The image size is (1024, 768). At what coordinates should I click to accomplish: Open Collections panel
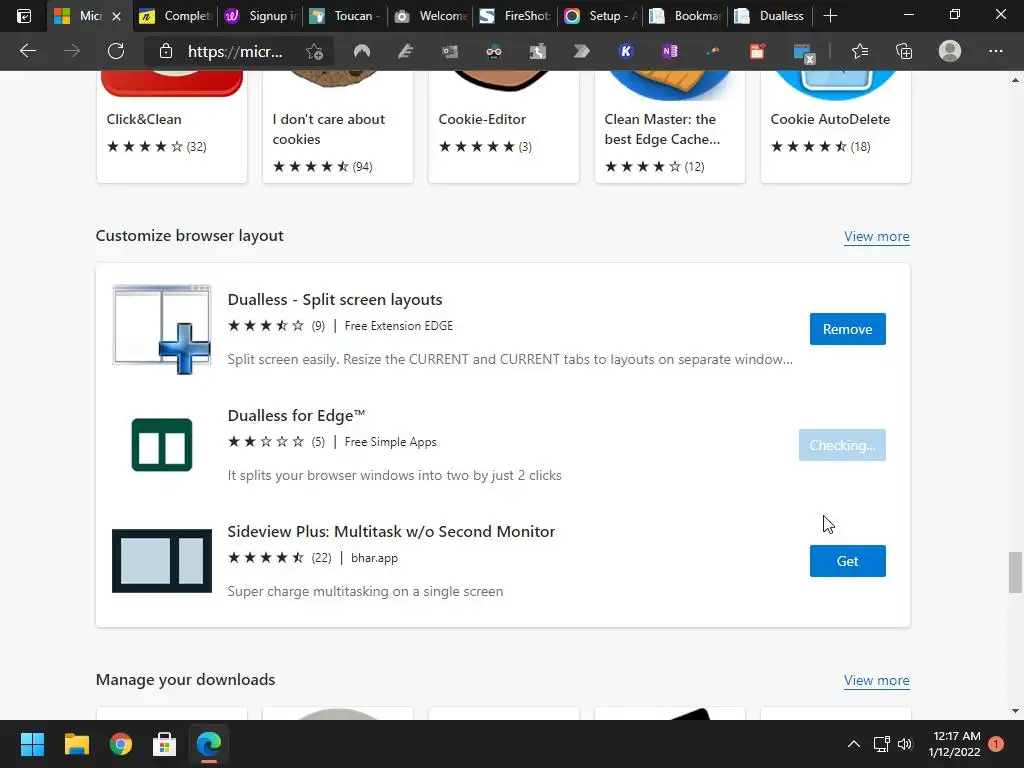(904, 51)
